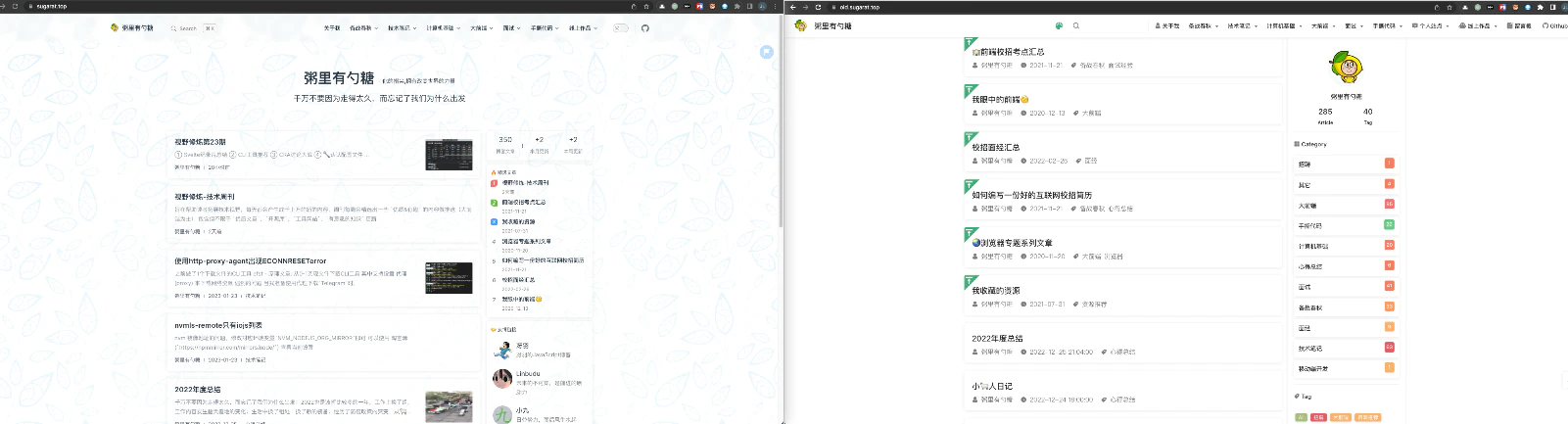Expand 线上作品 dropdown in left window nav

(x=583, y=28)
